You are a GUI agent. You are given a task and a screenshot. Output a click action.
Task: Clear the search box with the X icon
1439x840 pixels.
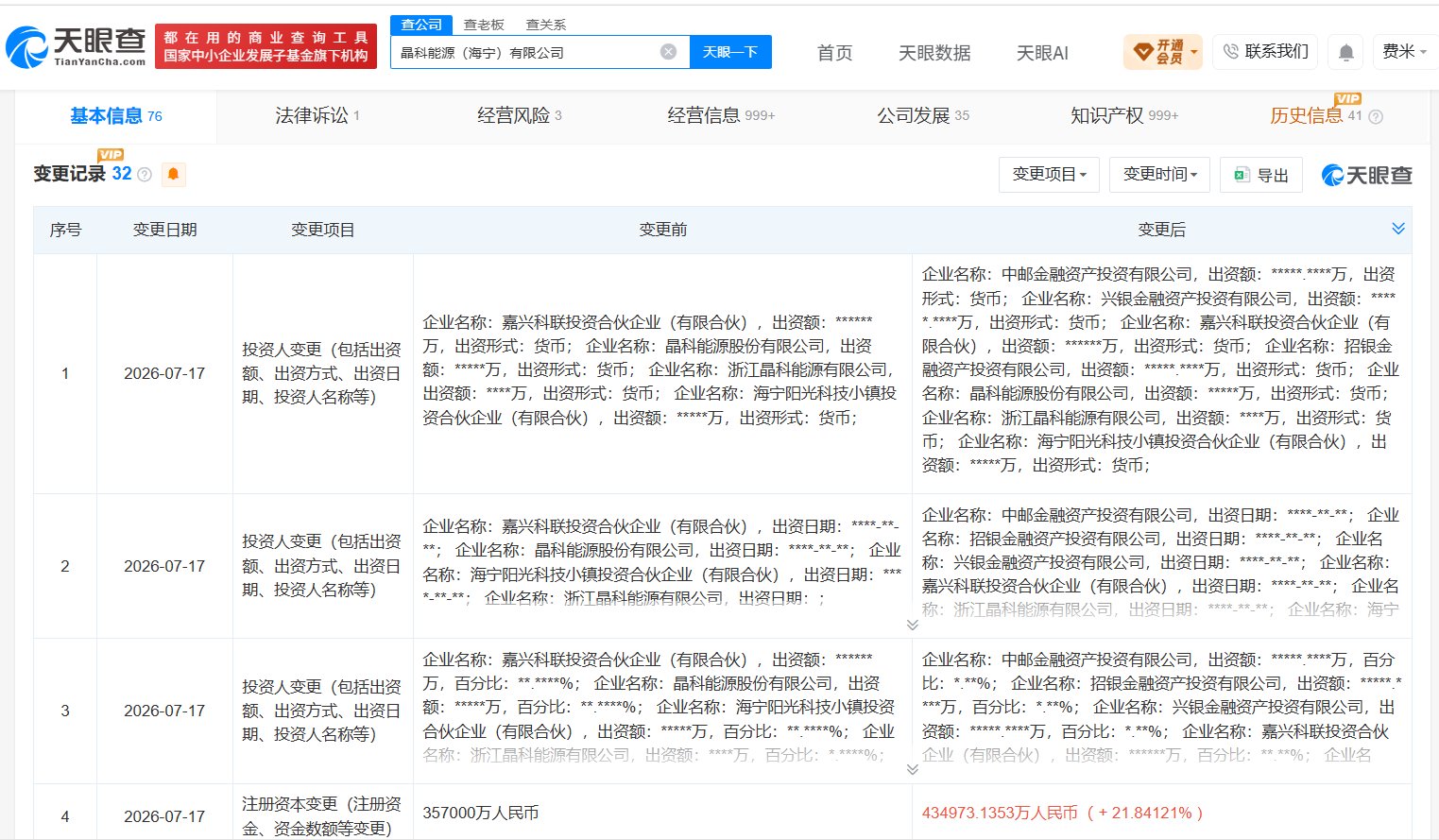coord(668,52)
